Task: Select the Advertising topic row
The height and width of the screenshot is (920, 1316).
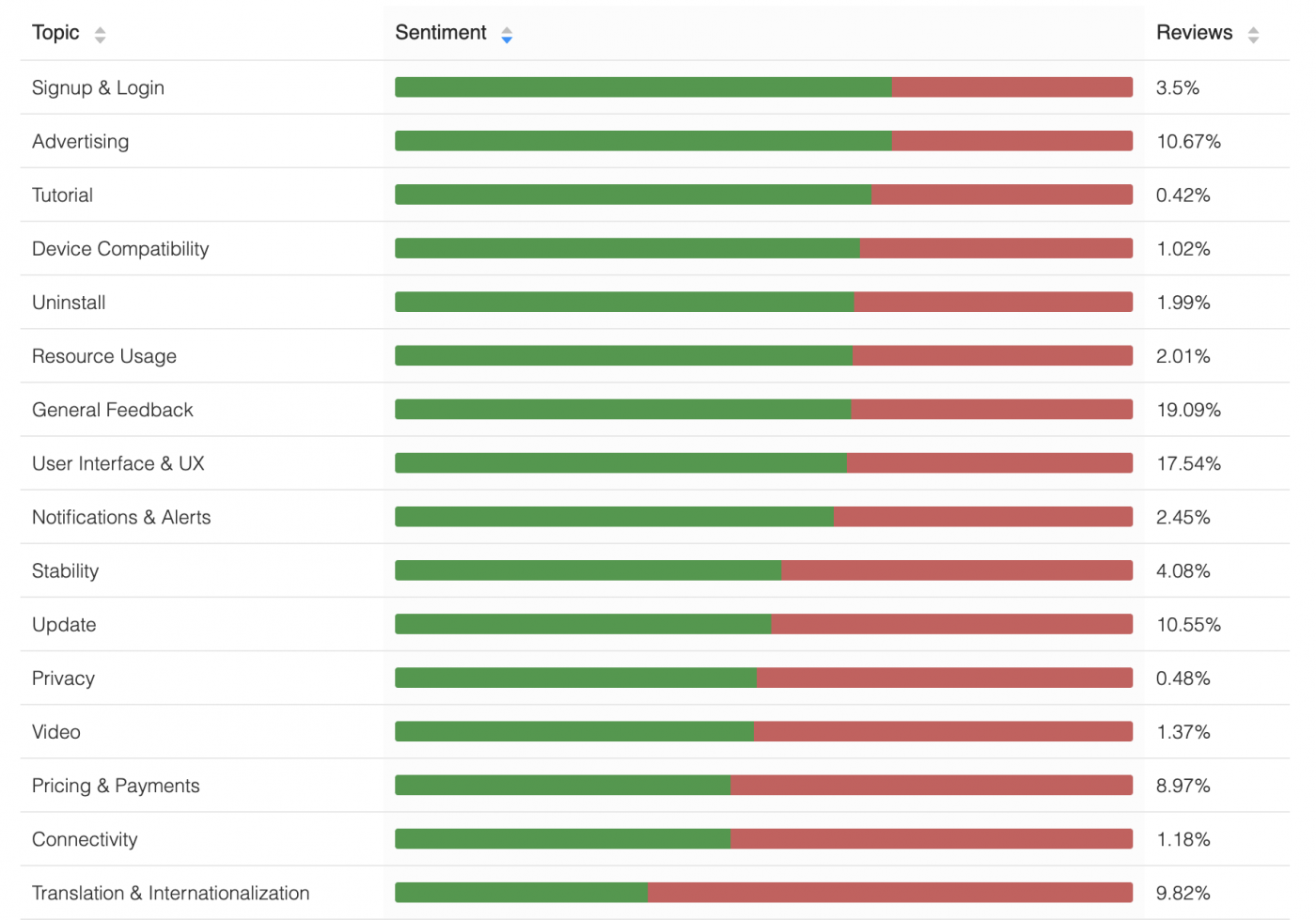Action: 81,141
